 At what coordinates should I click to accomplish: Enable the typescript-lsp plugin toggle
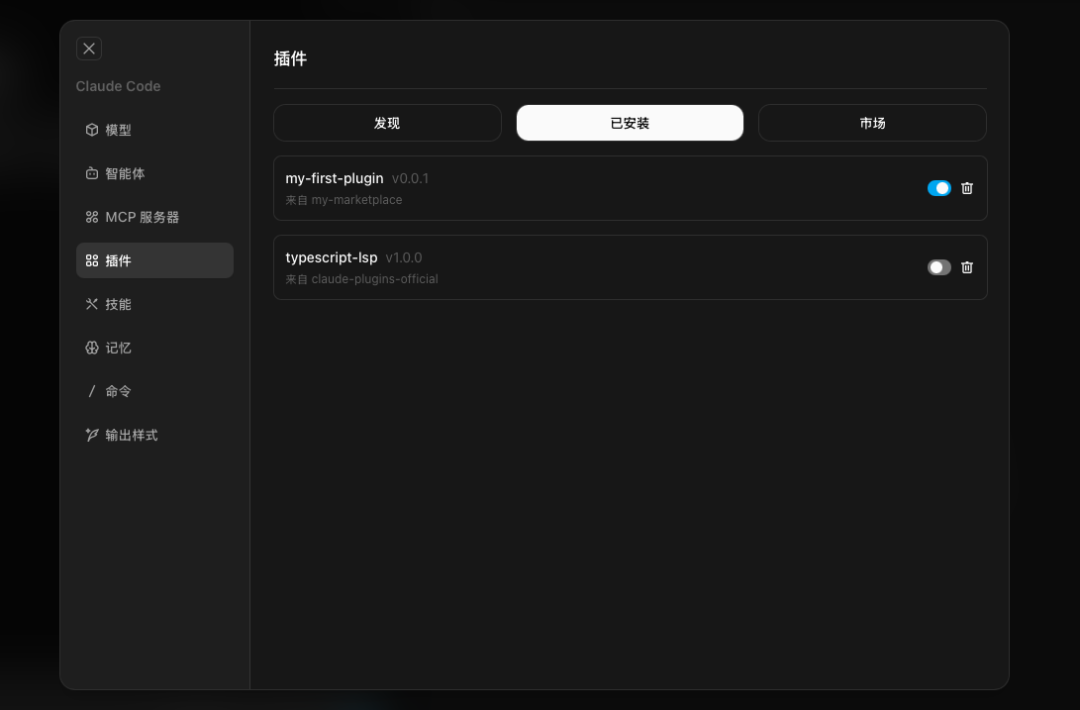939,267
